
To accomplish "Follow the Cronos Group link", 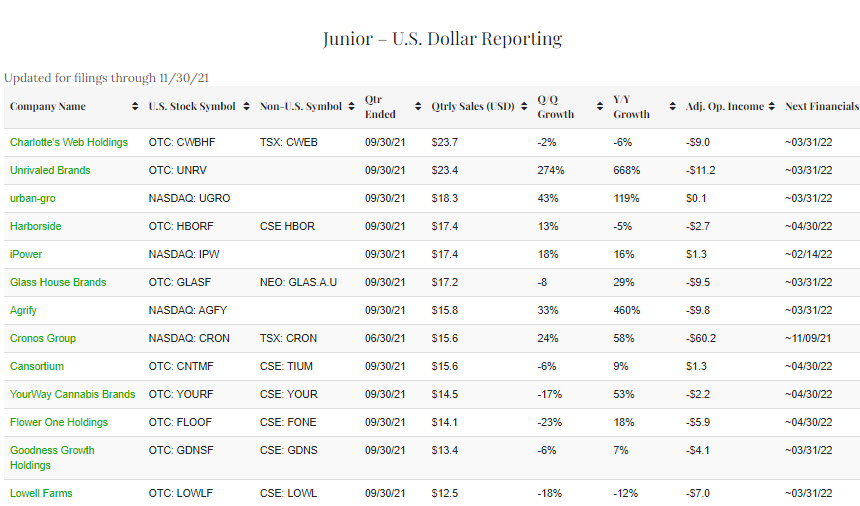I will pyautogui.click(x=43, y=338).
